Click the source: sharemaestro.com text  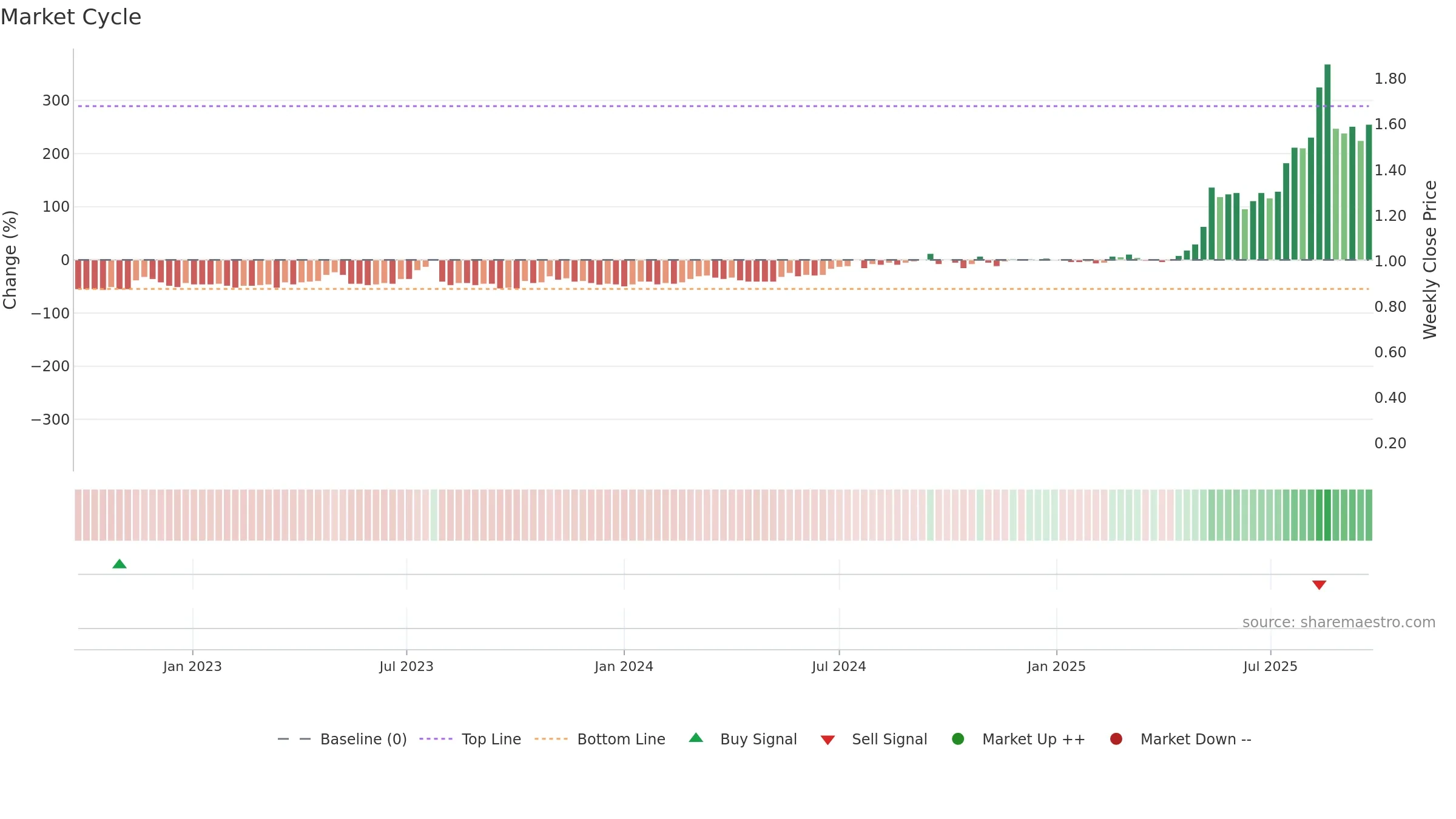click(x=1339, y=622)
